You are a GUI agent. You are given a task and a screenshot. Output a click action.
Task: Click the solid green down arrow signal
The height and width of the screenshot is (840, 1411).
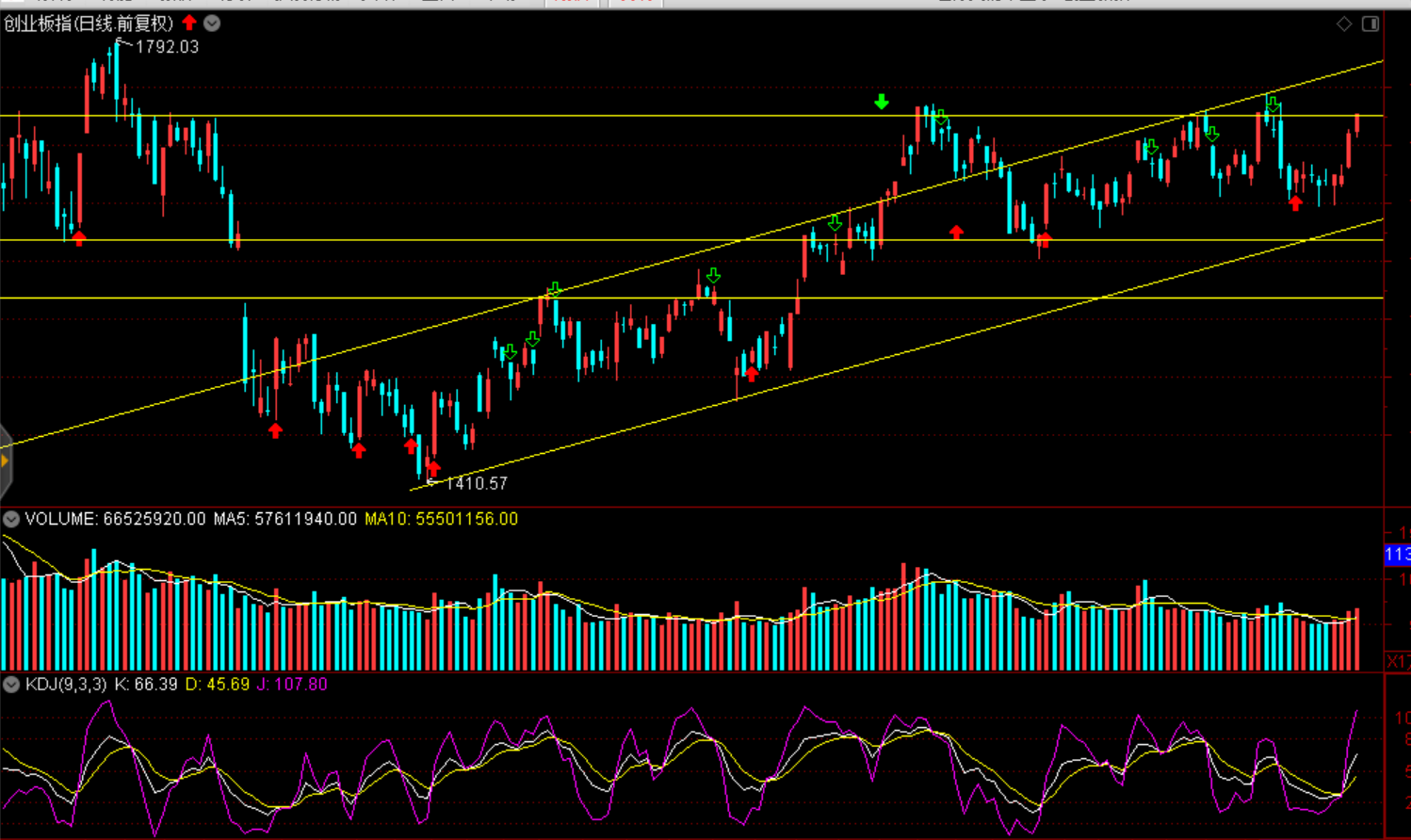881,102
